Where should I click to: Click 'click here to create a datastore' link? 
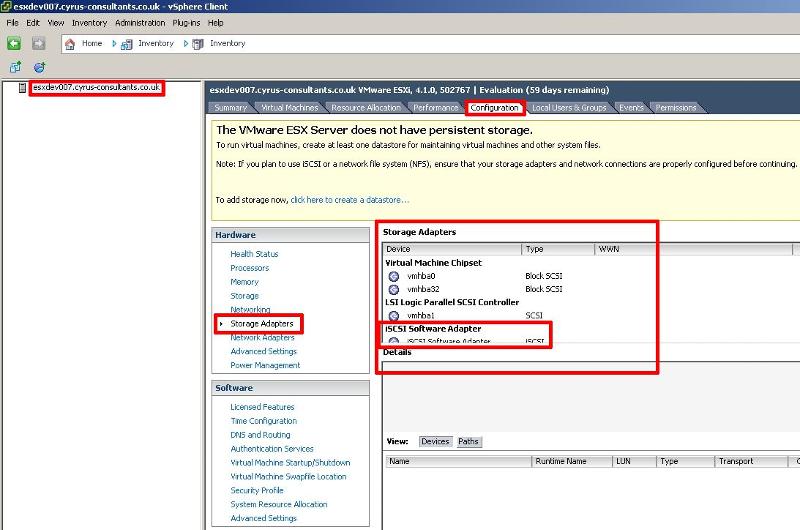pos(349,200)
